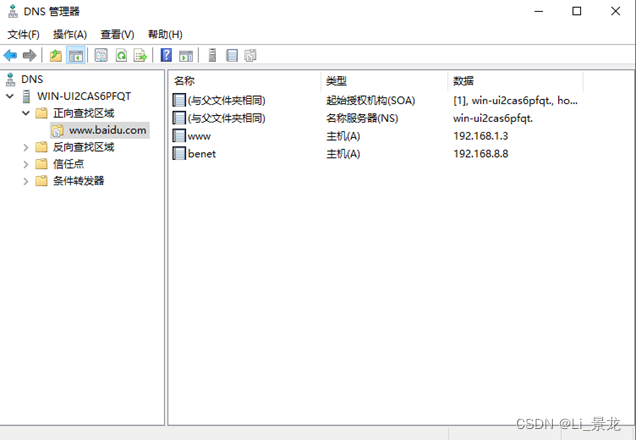Select the www record name
The image size is (636, 440).
[199, 136]
